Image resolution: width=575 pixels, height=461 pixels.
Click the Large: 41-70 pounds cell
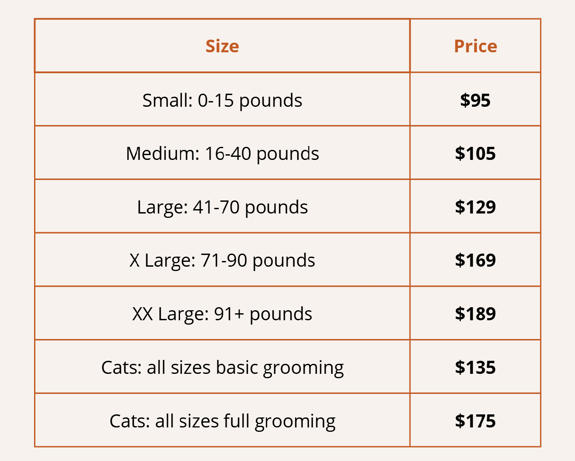click(x=222, y=206)
